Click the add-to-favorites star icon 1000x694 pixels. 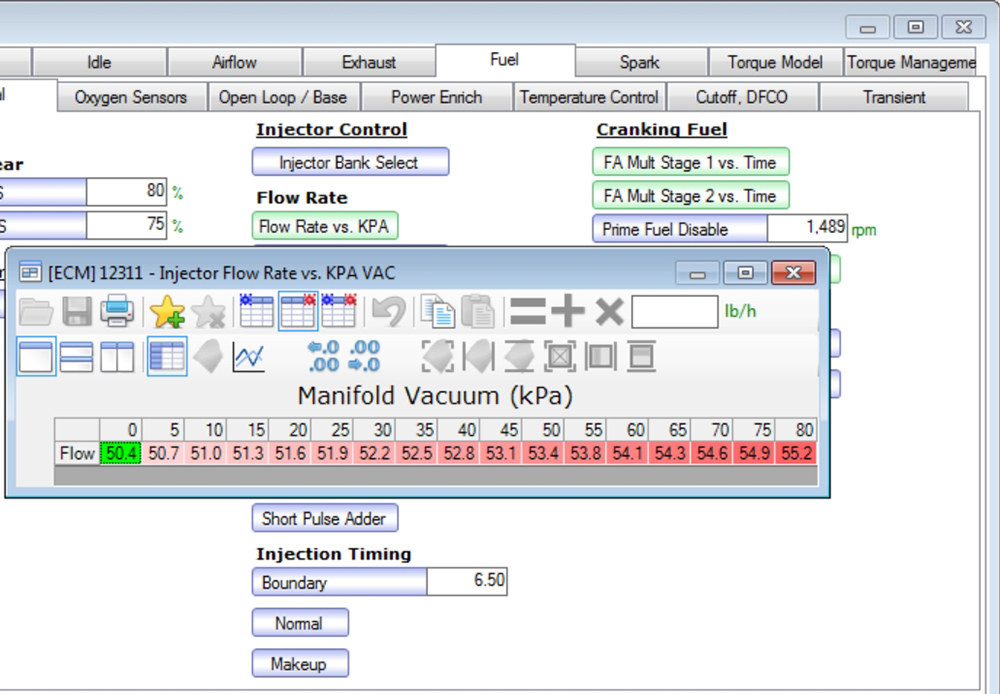167,311
